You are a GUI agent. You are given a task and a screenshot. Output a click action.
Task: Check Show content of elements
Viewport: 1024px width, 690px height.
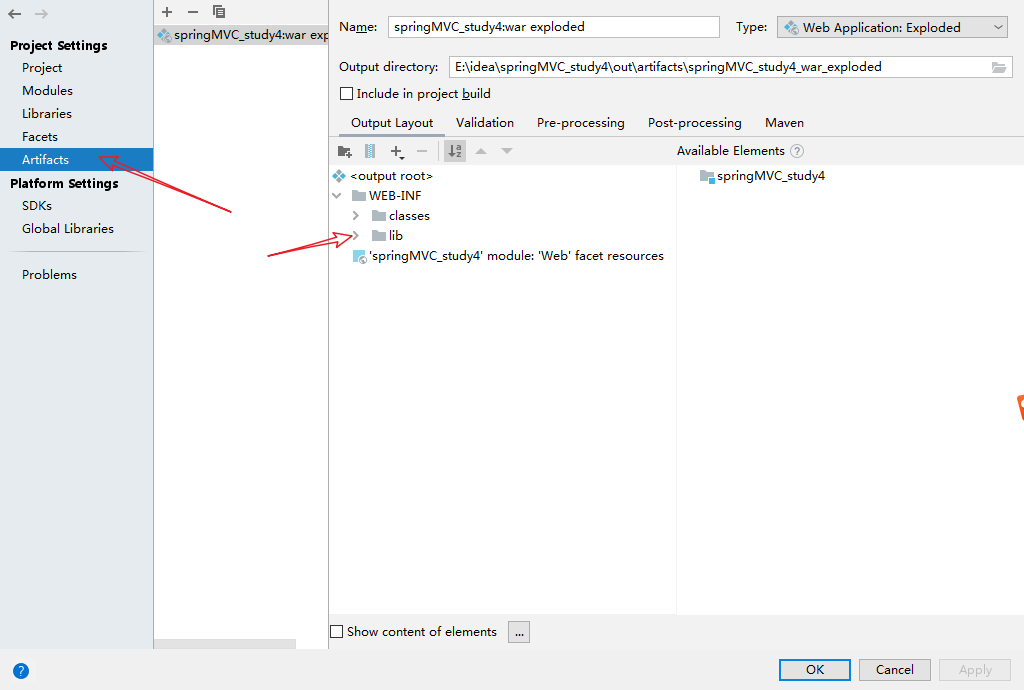point(337,631)
